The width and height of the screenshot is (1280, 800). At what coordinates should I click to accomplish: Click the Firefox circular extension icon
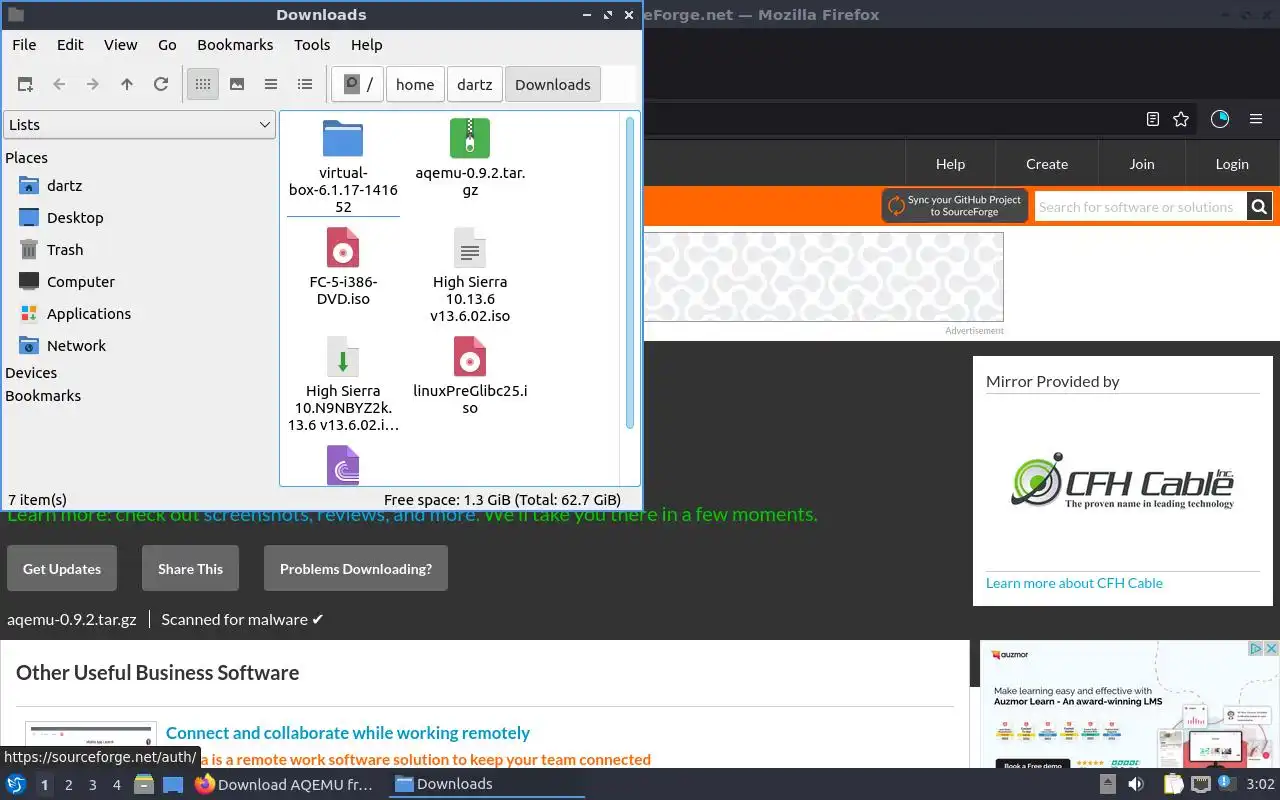point(1220,119)
